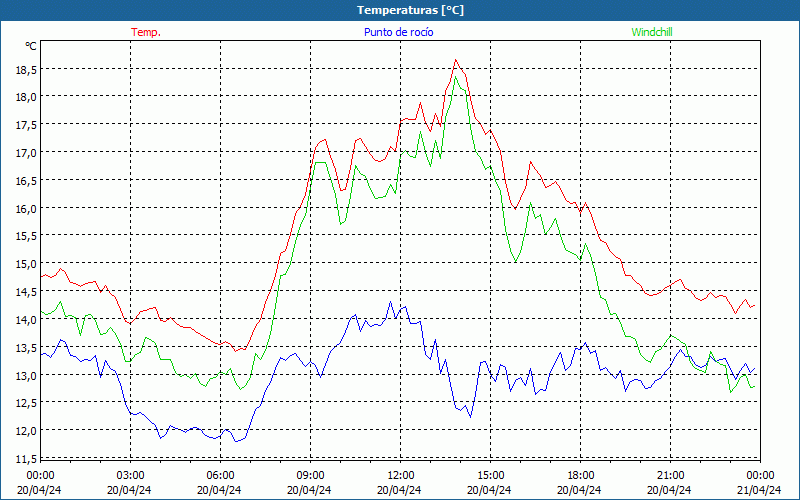Click the "06:00" time label on the x-axis
The height and width of the screenshot is (500, 800).
[220, 476]
